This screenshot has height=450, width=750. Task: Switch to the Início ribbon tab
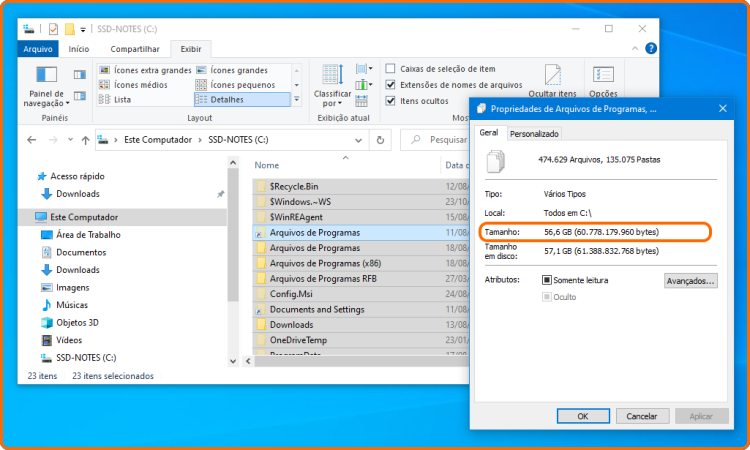[x=78, y=49]
